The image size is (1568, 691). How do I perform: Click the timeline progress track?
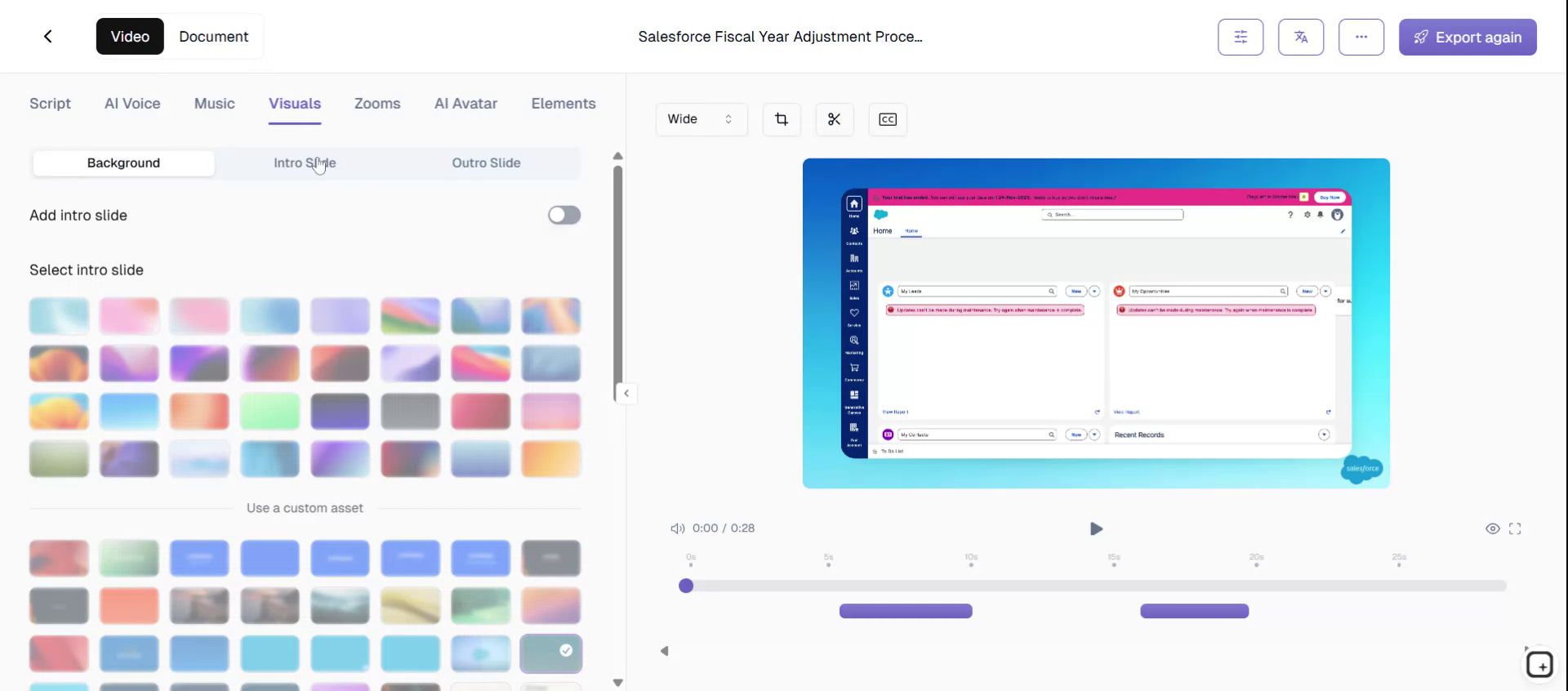1094,586
